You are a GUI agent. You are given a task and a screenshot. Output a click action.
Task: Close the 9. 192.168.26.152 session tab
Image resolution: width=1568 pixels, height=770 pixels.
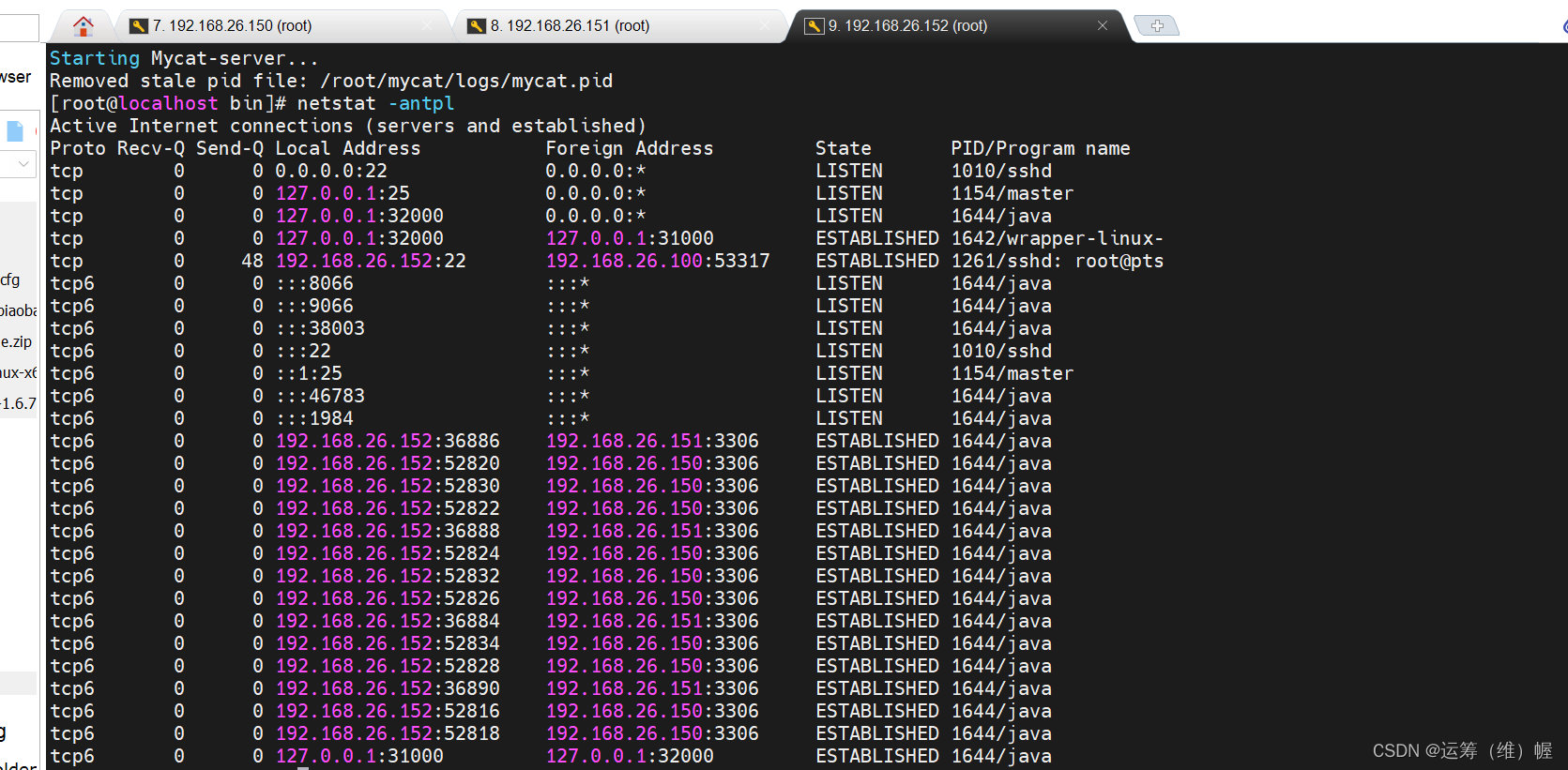tap(1103, 25)
